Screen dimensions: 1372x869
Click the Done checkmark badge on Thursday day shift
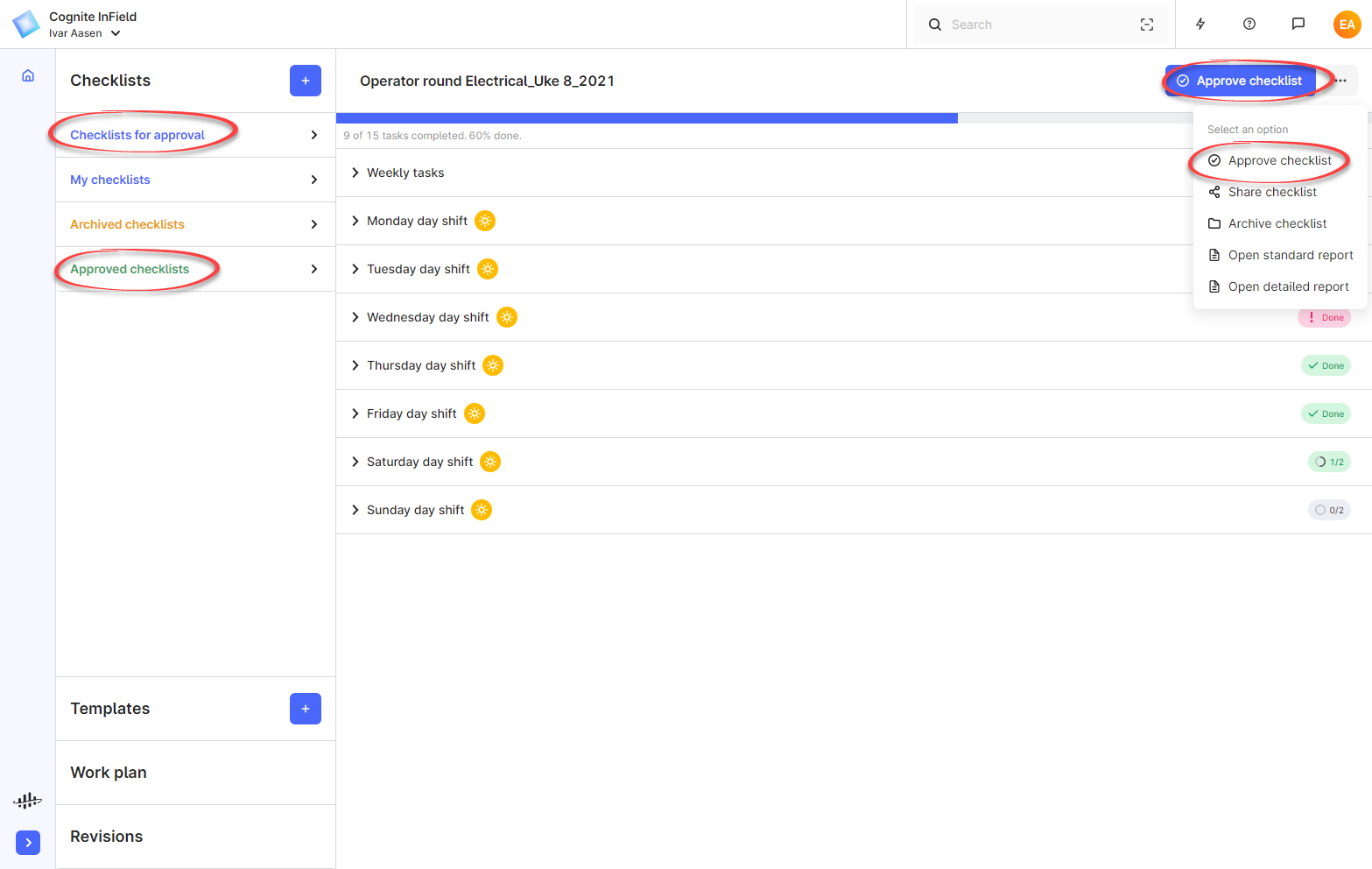1326,365
